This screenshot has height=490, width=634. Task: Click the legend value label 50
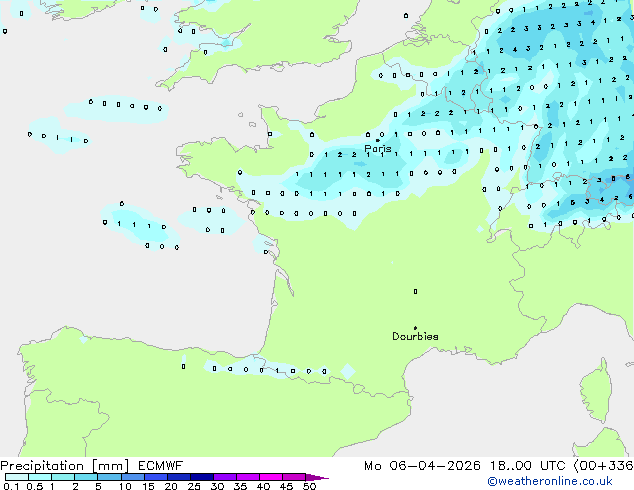pyautogui.click(x=309, y=486)
